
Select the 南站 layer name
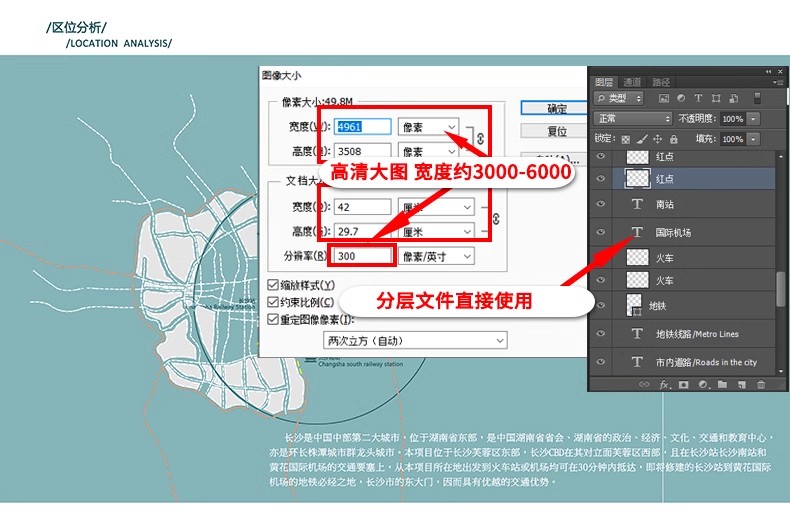(665, 204)
